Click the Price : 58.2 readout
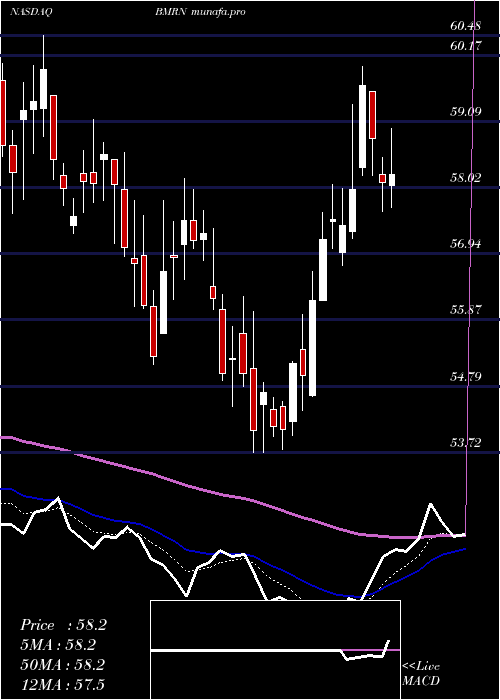The image size is (500, 700). click(63, 625)
